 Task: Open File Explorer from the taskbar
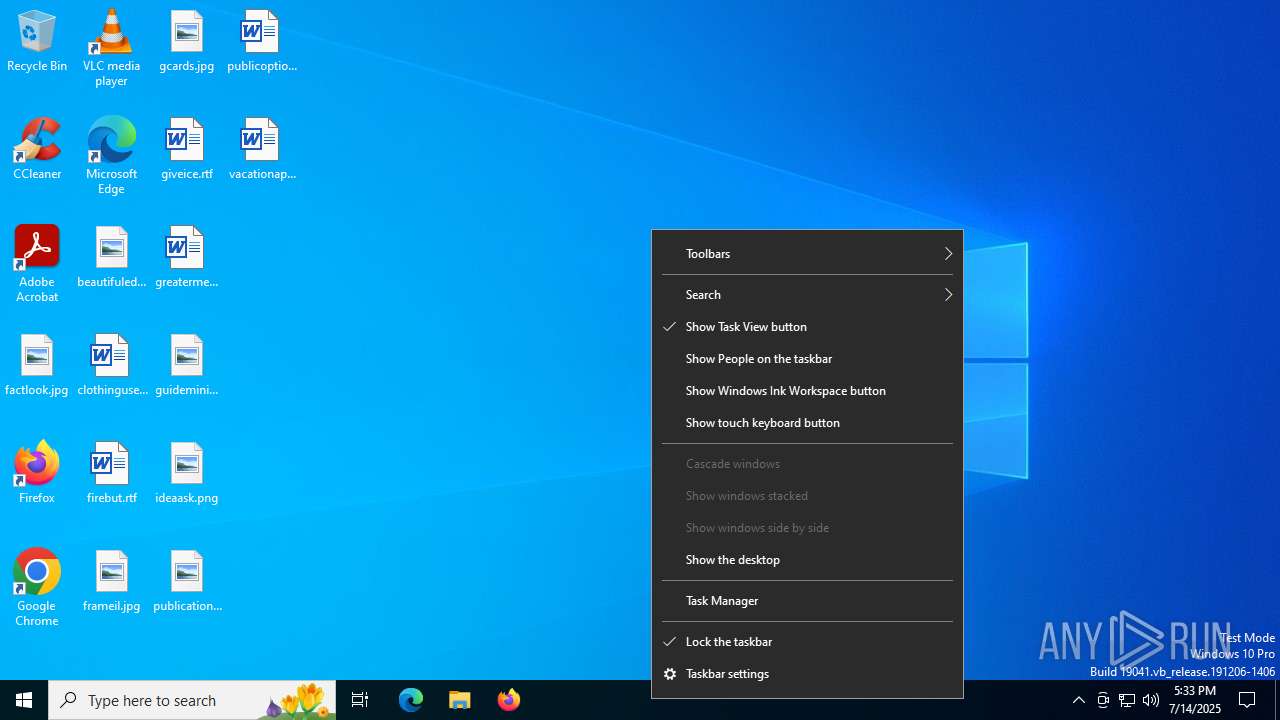click(460, 700)
